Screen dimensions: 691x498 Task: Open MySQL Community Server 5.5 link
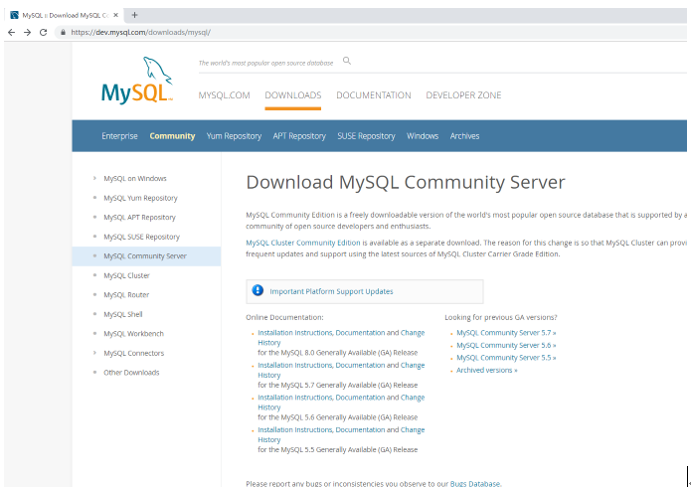pos(506,357)
